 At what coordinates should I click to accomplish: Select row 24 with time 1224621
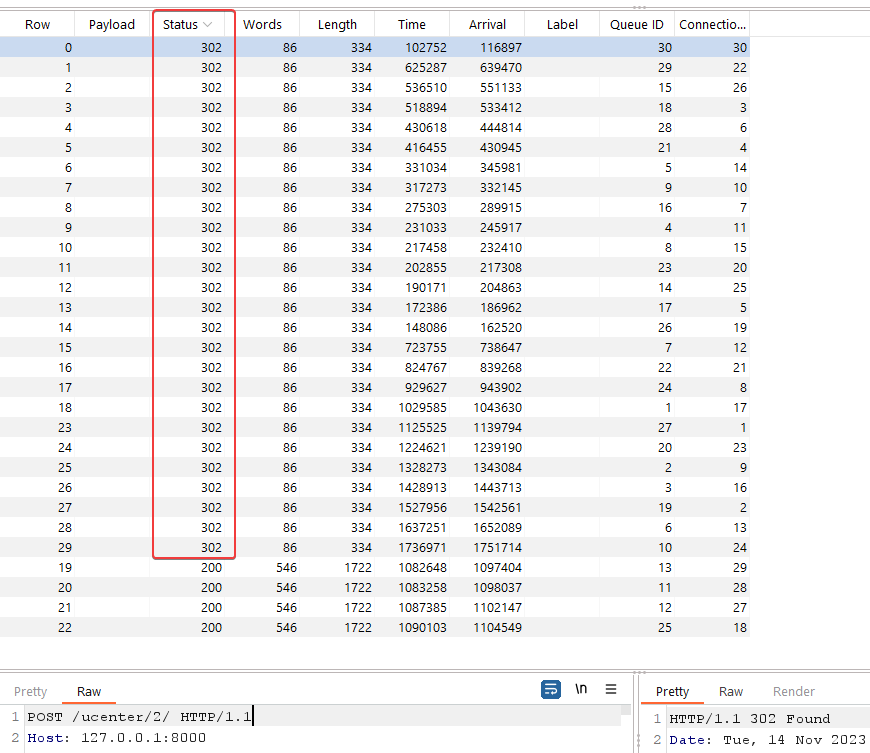[375, 447]
